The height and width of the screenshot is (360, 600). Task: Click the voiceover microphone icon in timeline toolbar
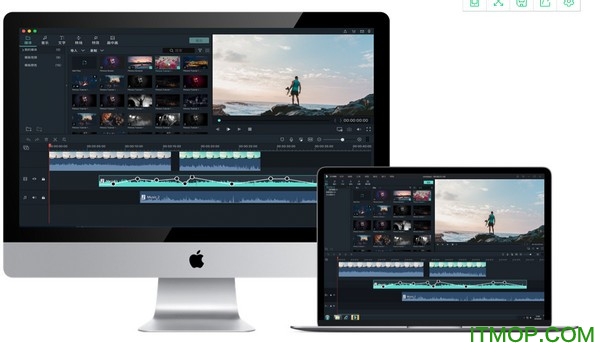pyautogui.click(x=291, y=140)
